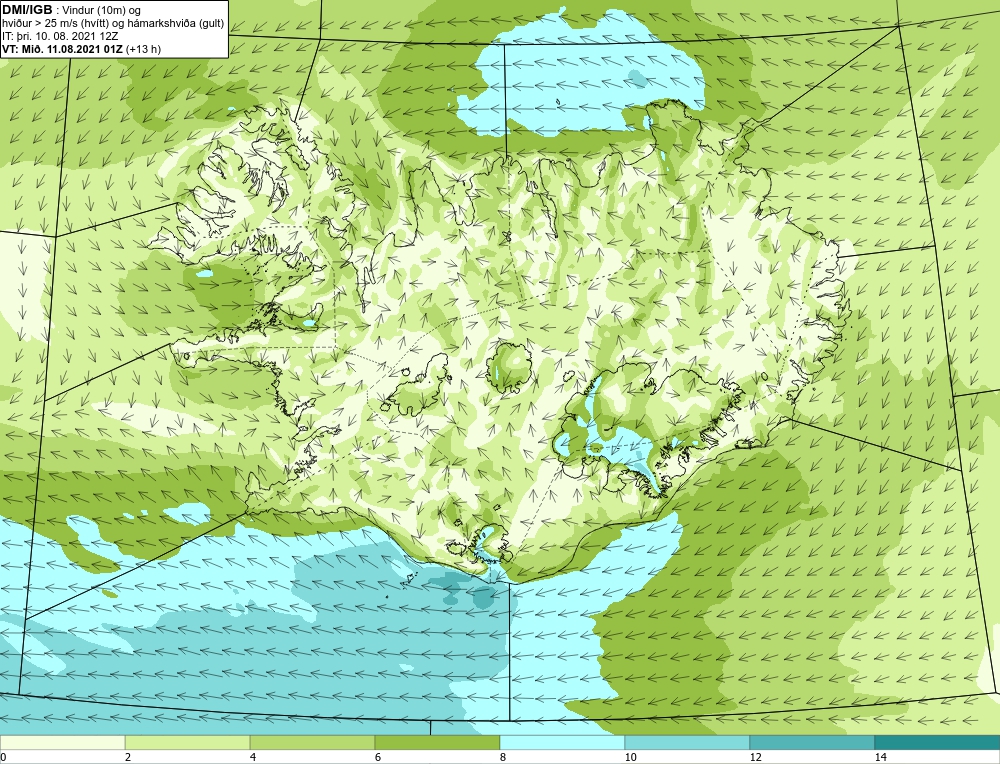
Task: Click the 'VT: Mið. 11.08.2021 01Z' valid time
Action: 62,48
